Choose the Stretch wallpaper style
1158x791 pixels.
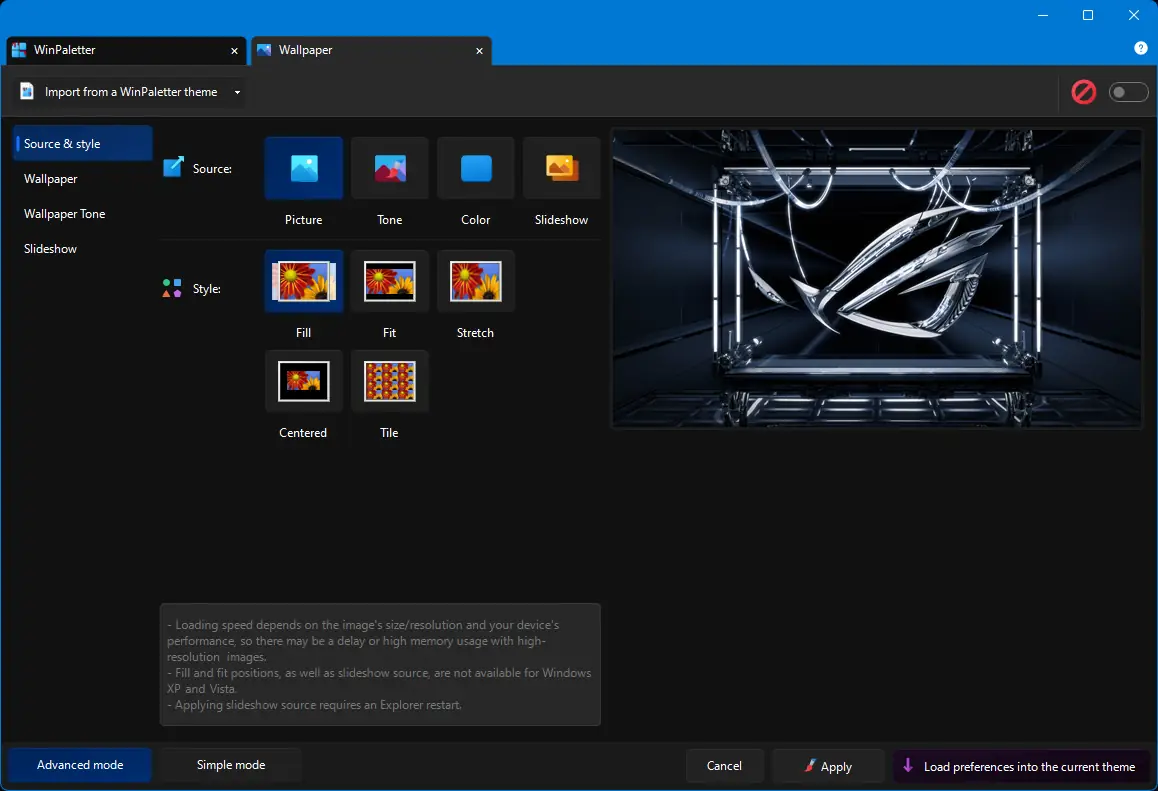pyautogui.click(x=476, y=281)
